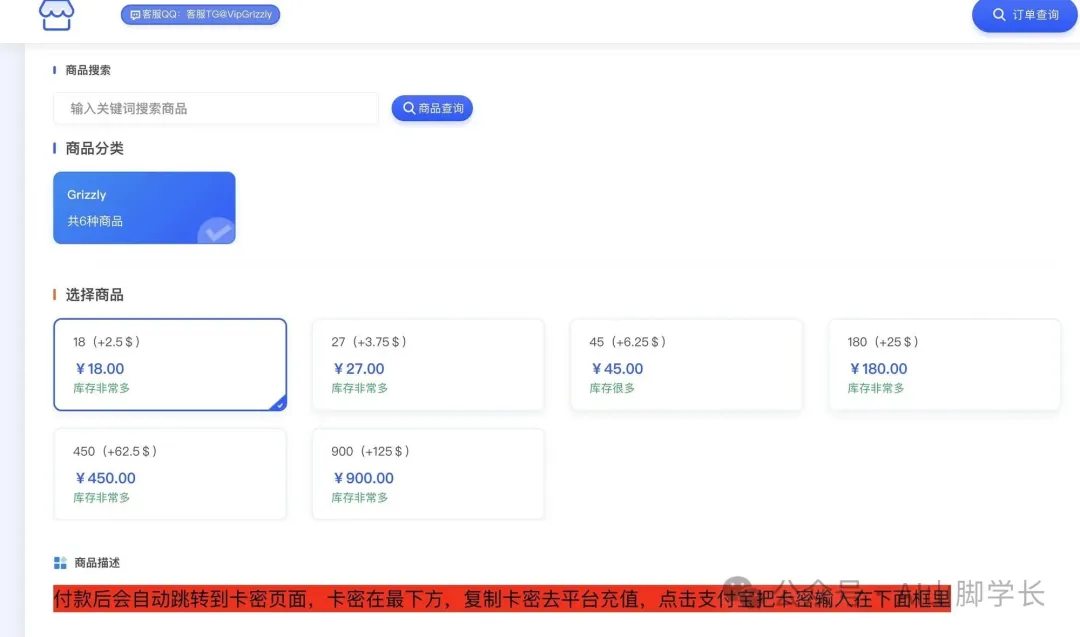Click the 客服TG@VipGrizzly contact text
The image size is (1080, 637).
pyautogui.click(x=229, y=15)
